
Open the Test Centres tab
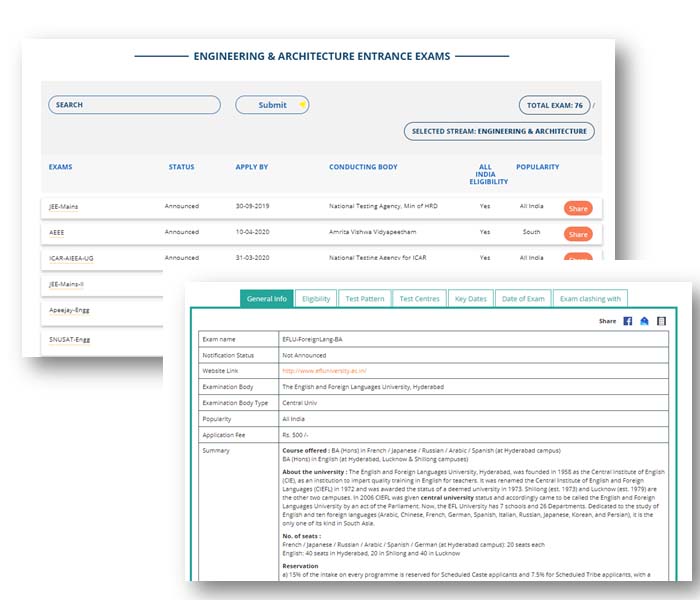pyautogui.click(x=419, y=298)
